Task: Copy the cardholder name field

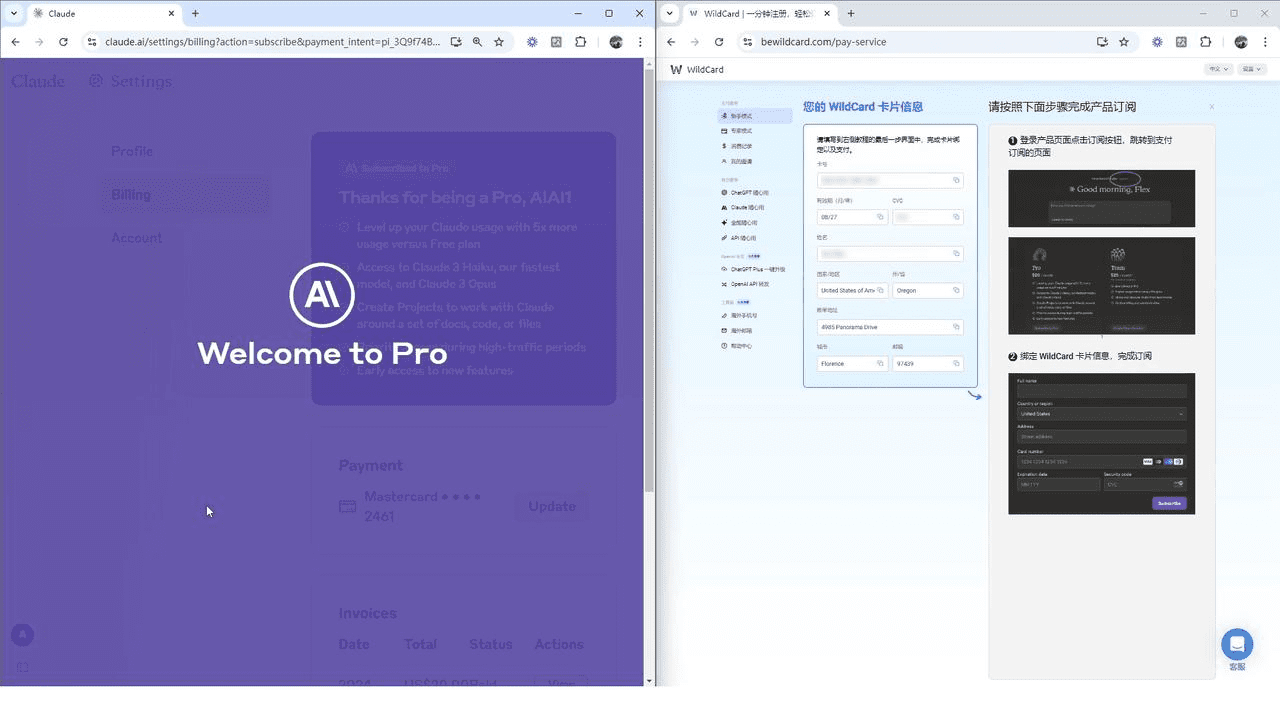Action: [x=956, y=254]
